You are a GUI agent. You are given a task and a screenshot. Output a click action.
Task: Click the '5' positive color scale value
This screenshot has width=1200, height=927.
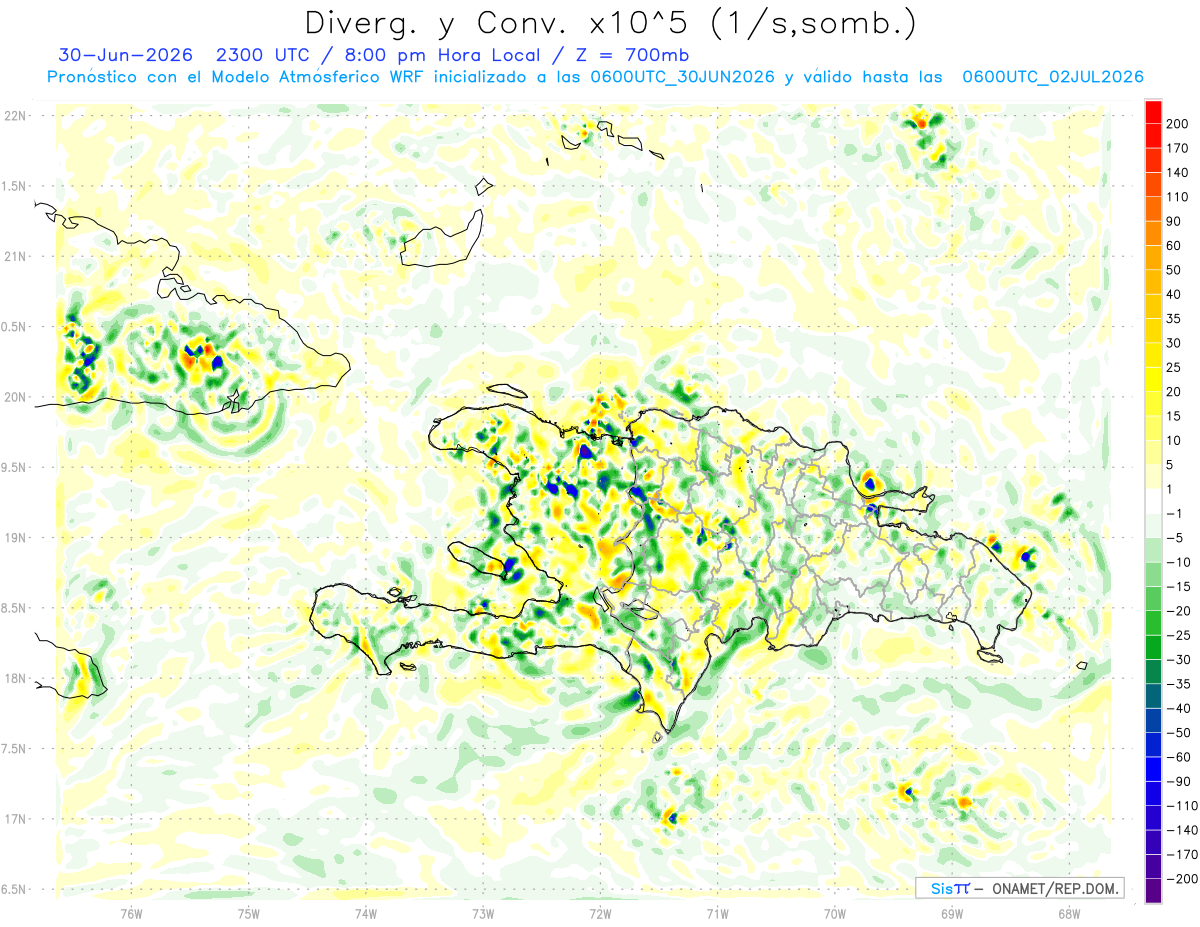[1171, 465]
